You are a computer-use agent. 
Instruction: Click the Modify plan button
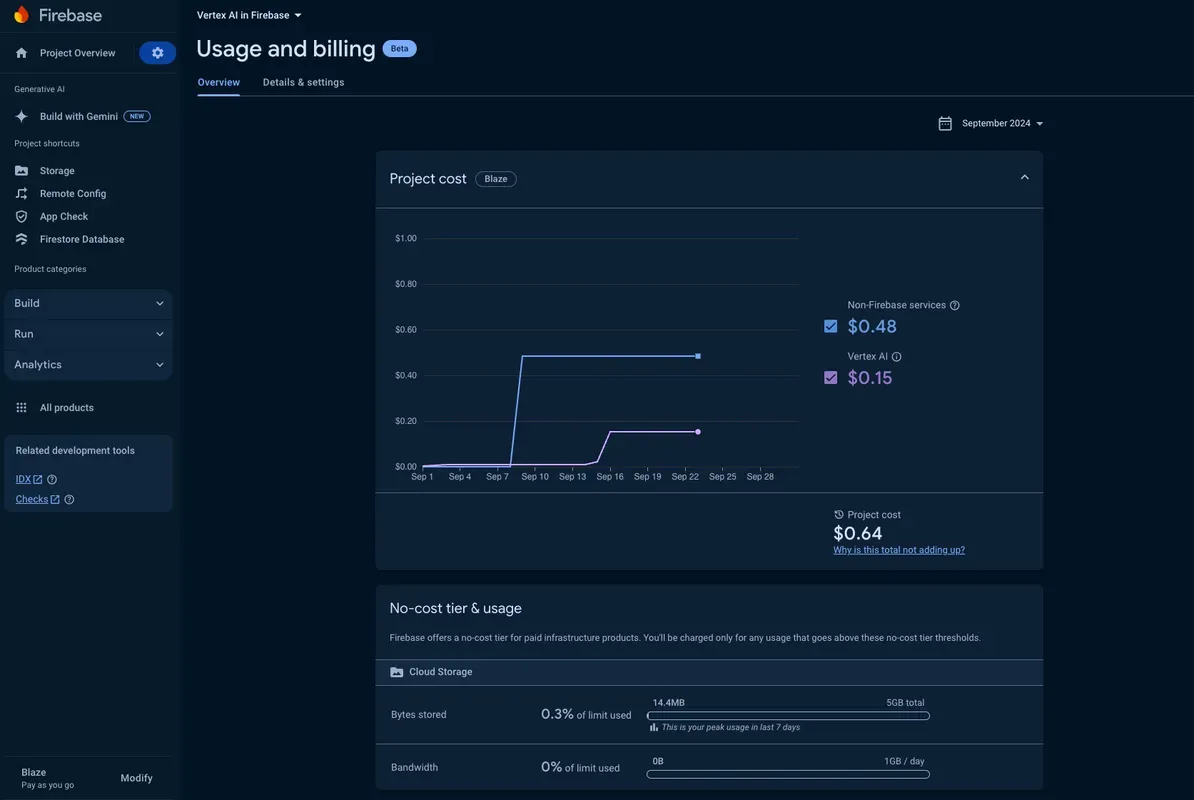click(x=136, y=778)
